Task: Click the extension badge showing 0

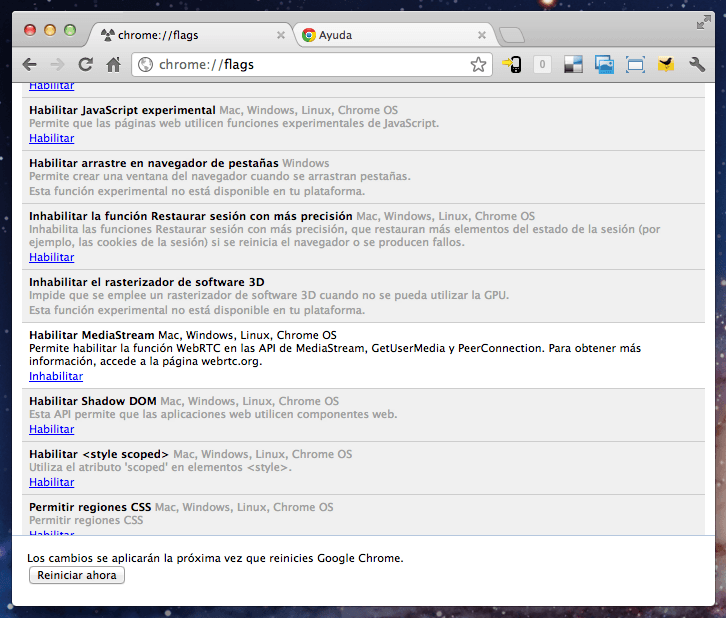Action: point(542,65)
